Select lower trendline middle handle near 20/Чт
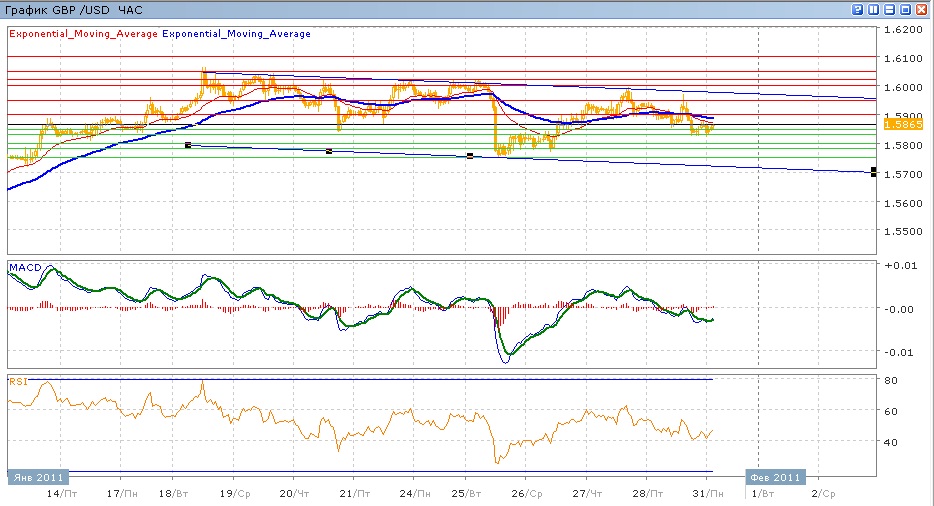Screen dimensions: 934x506 click(329, 151)
